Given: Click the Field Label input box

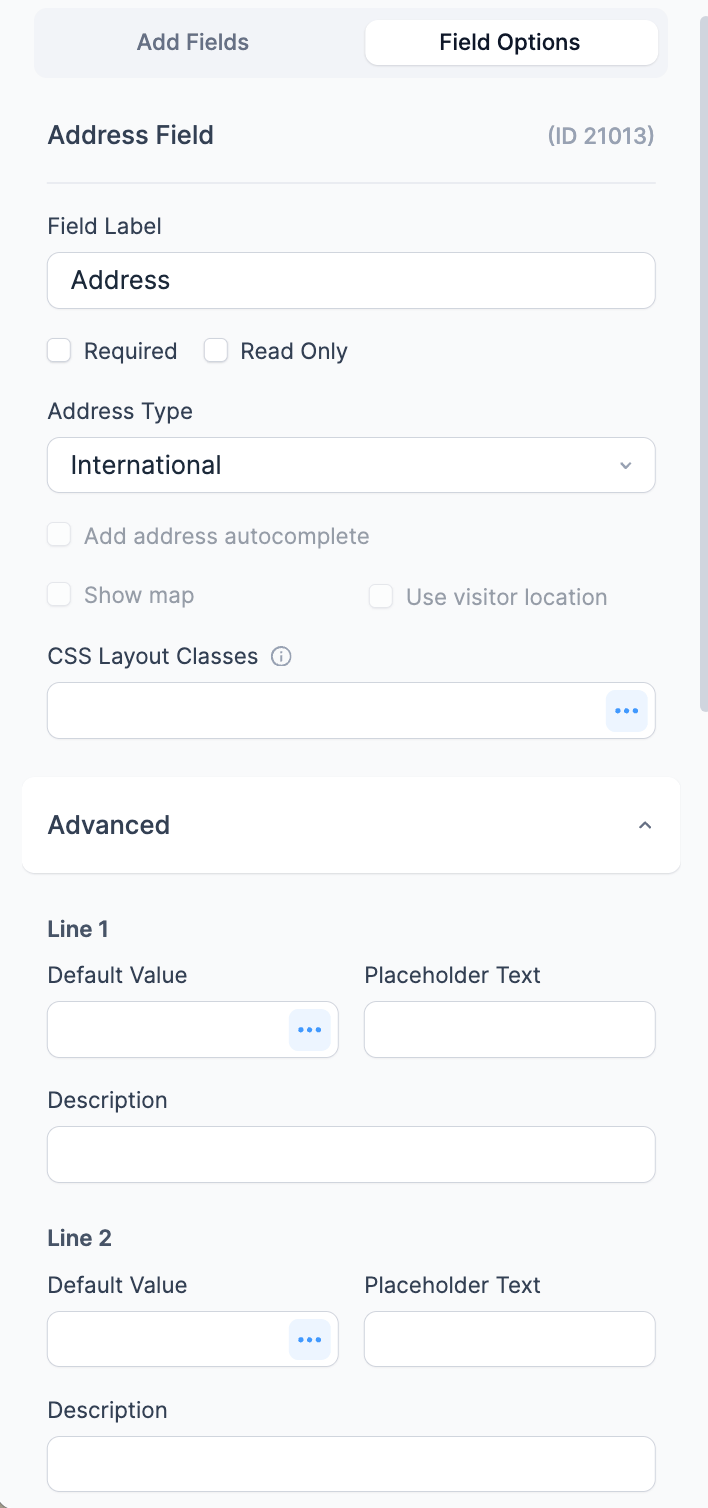Looking at the screenshot, I should [351, 280].
